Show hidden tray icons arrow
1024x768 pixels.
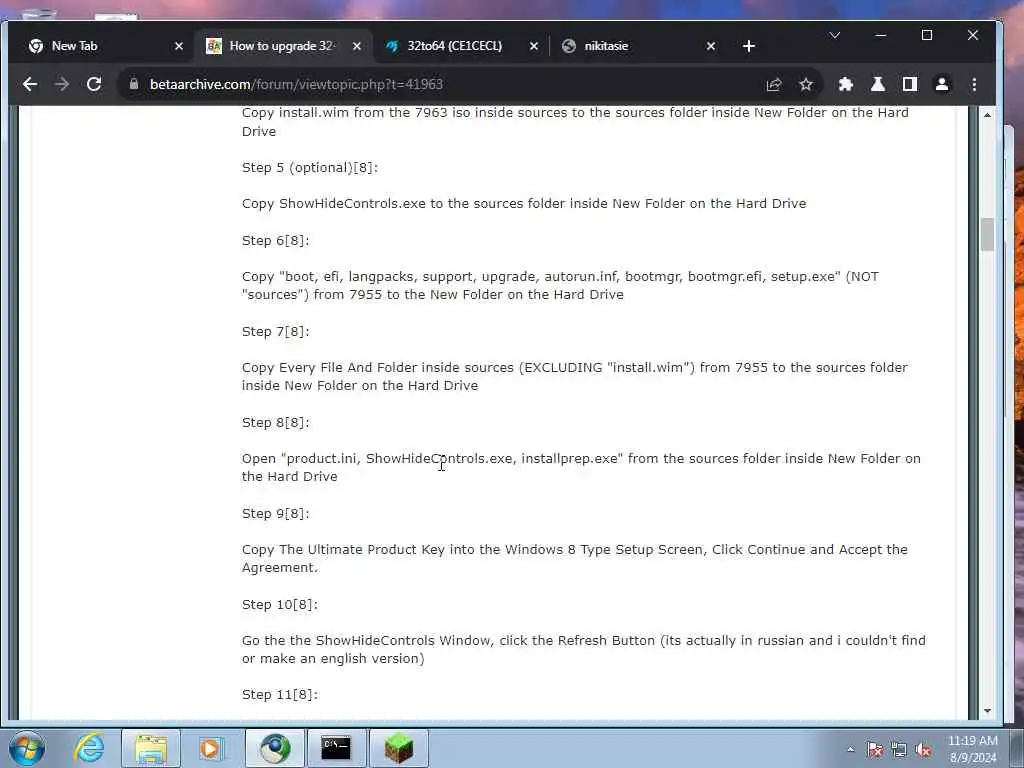pyautogui.click(x=850, y=749)
